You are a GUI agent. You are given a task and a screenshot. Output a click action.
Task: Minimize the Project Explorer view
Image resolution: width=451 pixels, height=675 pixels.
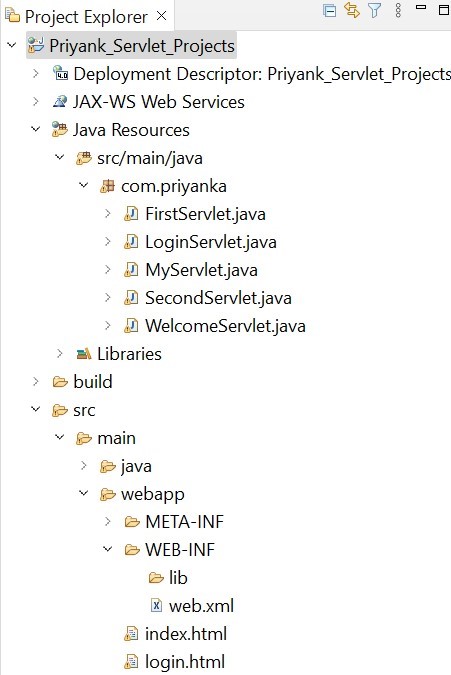click(421, 7)
